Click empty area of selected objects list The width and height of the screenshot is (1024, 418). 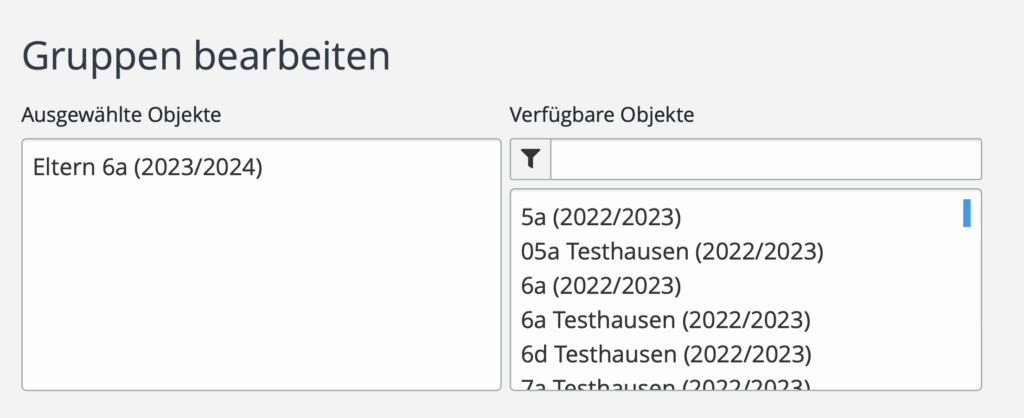[260, 300]
